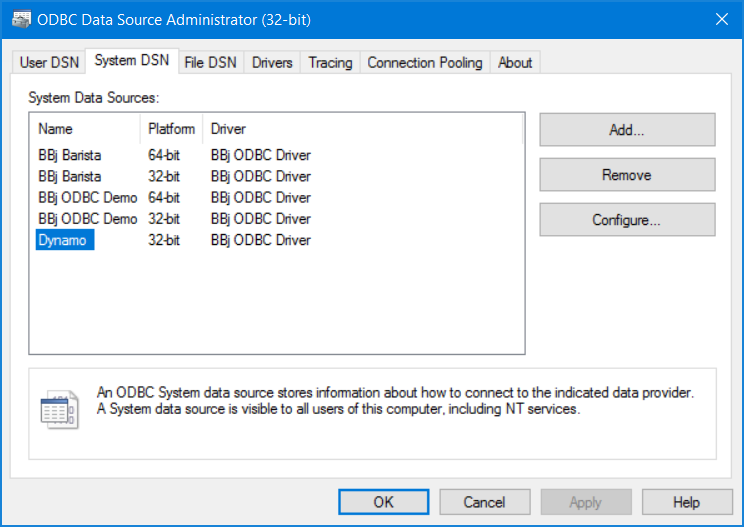Select the 64-bit BBj Barista entry
This screenshot has height=527, width=744.
pyautogui.click(x=175, y=155)
